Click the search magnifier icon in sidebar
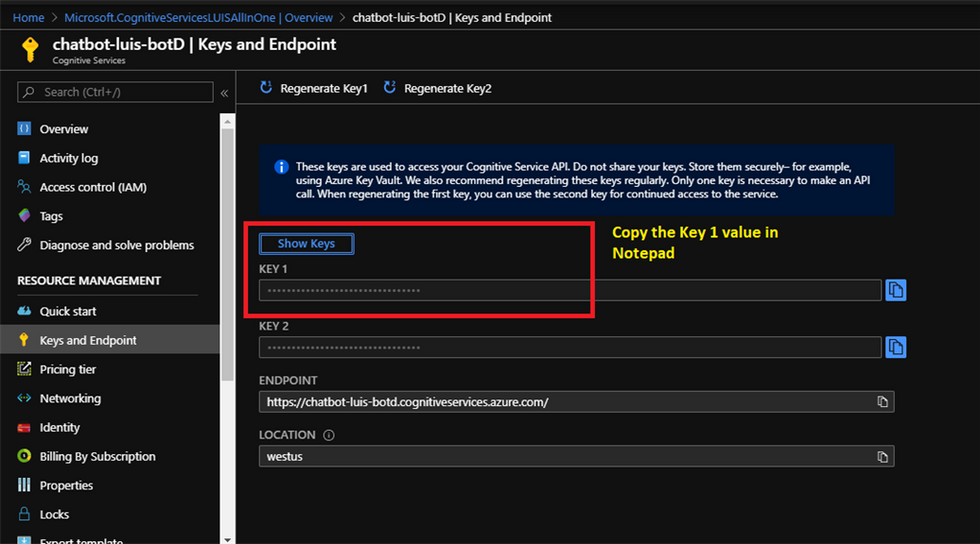 [29, 92]
